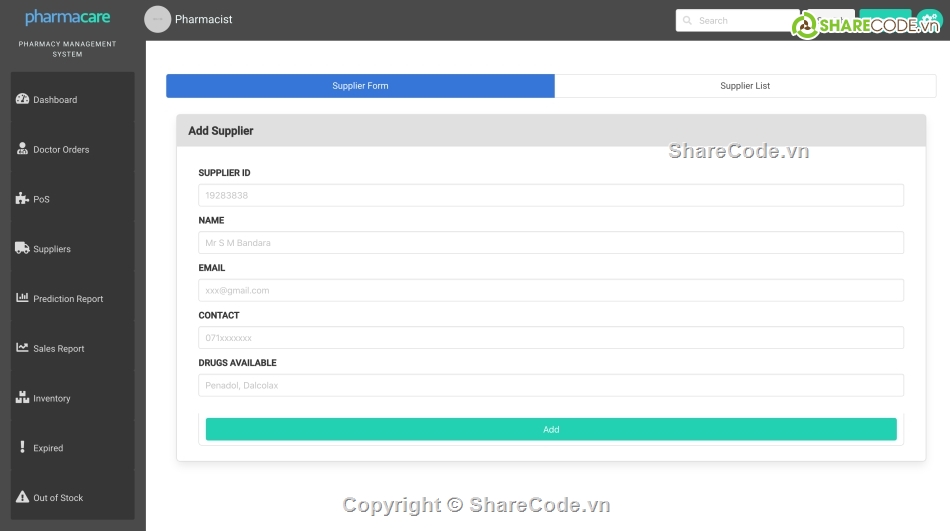Screen dimensions: 950x531
Task: Select the Supplier Form tab
Action: pos(360,86)
